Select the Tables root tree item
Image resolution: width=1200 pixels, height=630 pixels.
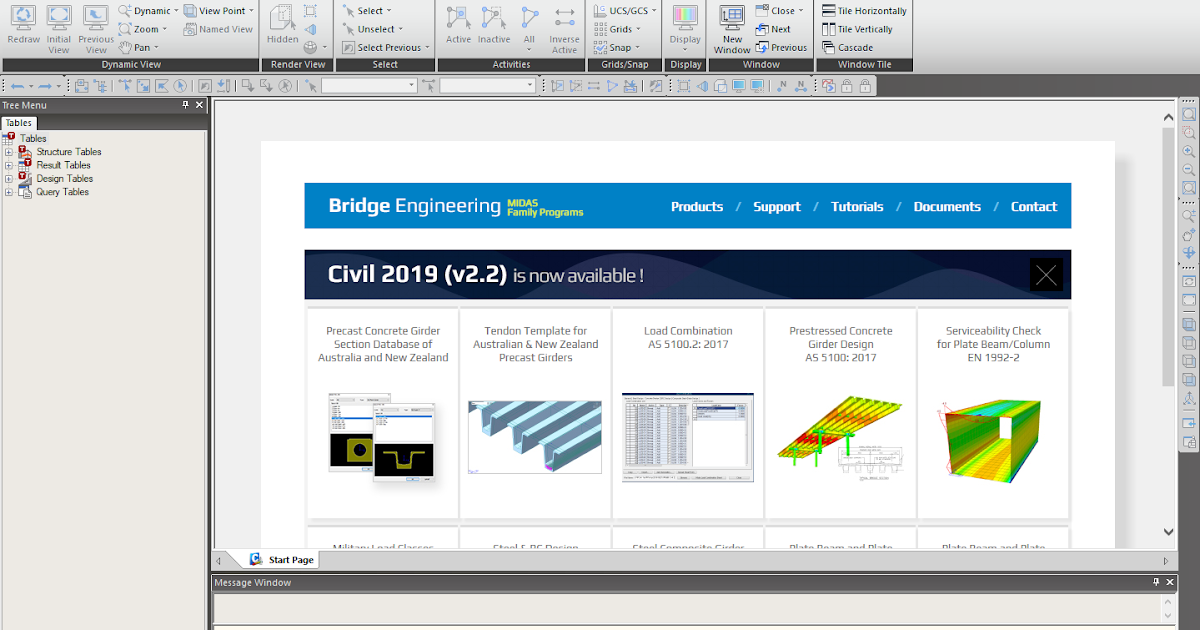point(33,139)
